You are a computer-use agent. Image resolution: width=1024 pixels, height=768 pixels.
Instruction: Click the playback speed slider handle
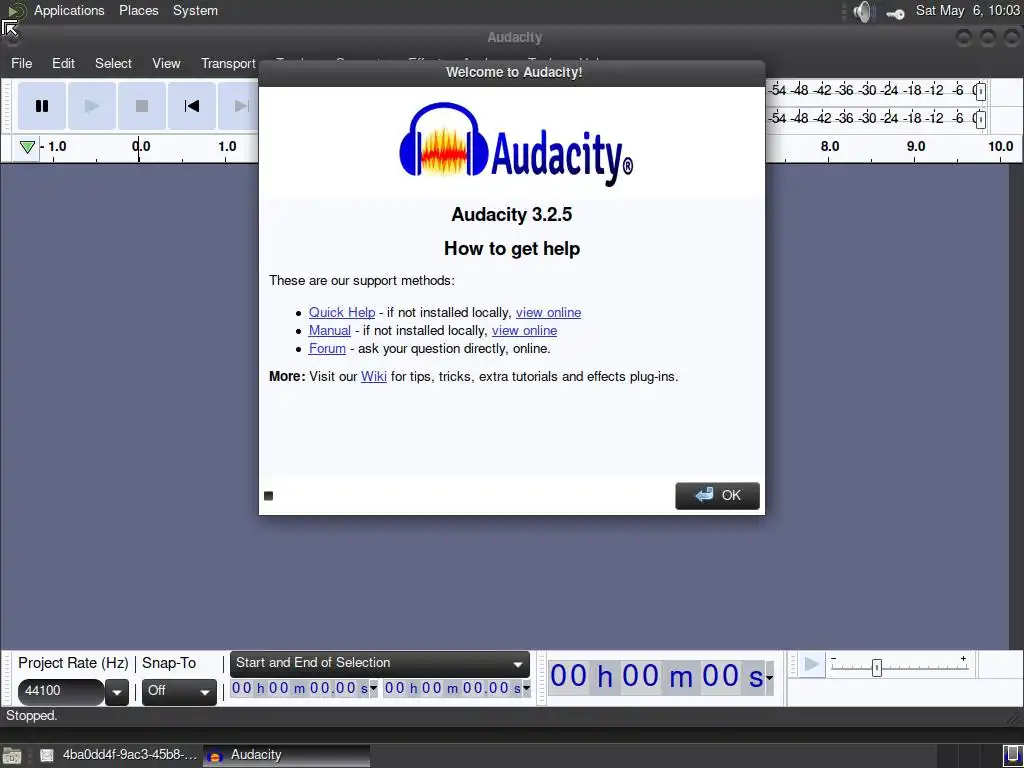tap(876, 667)
